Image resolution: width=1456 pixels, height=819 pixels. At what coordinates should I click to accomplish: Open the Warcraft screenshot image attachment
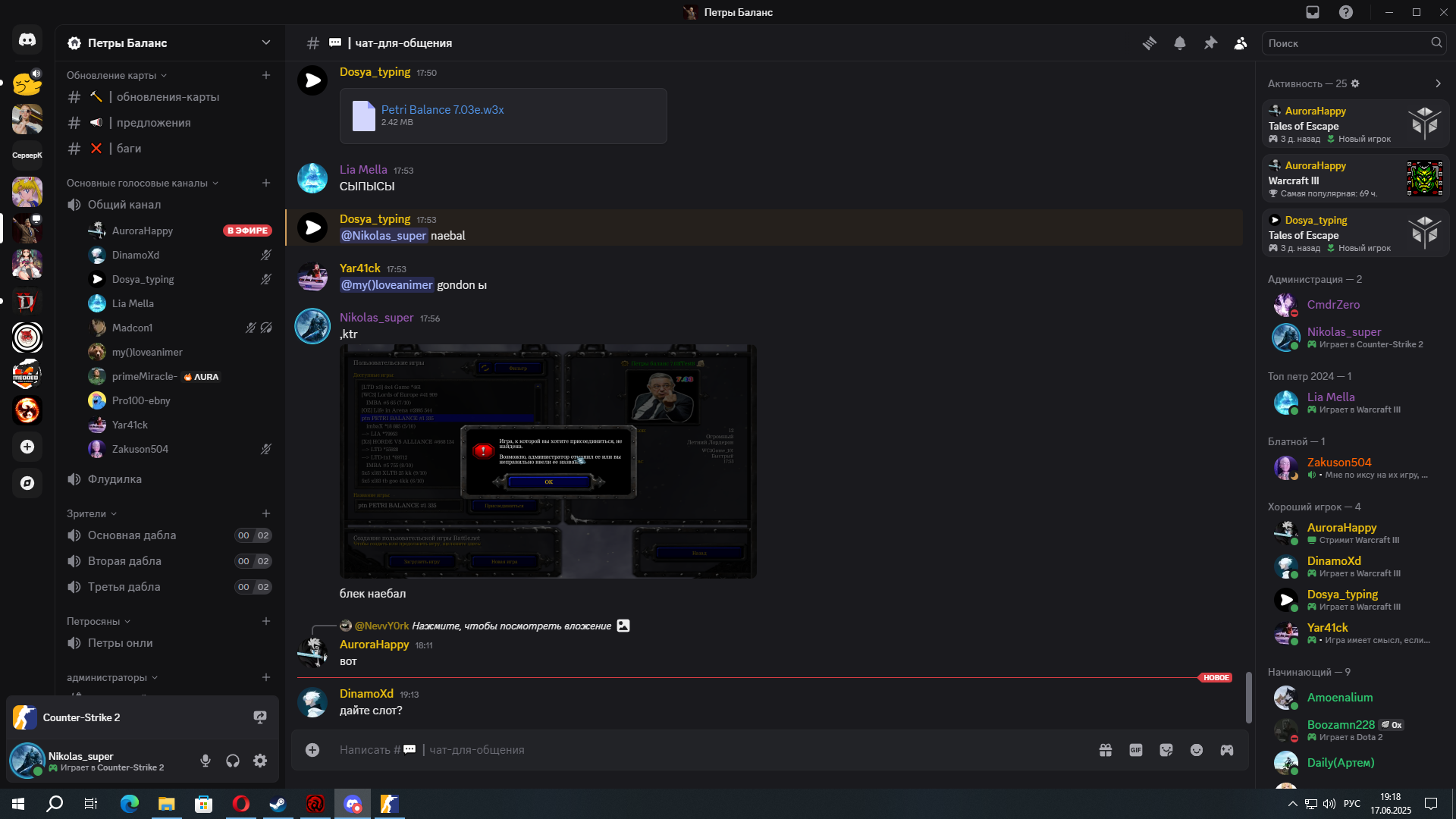coord(548,461)
